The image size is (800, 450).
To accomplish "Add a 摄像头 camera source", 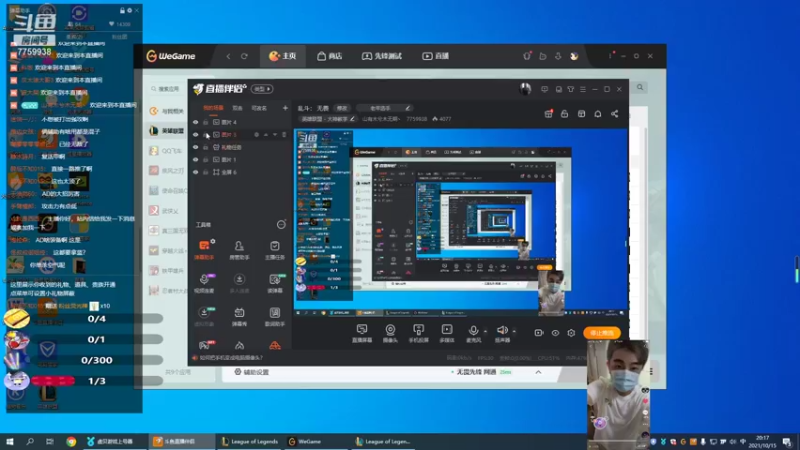I will (390, 333).
